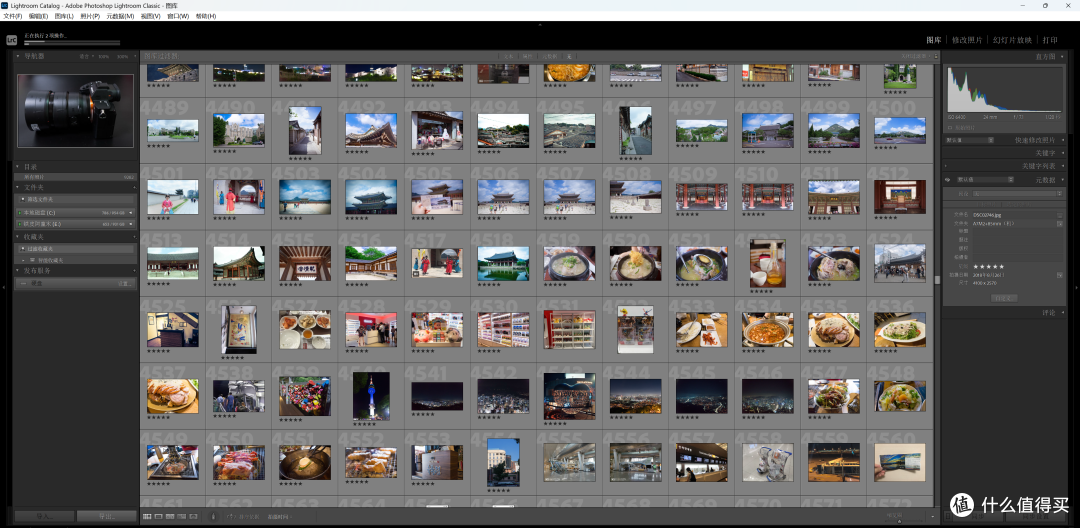Open the 文件(F) menu
Viewport: 1080px width, 528px height.
12,16
